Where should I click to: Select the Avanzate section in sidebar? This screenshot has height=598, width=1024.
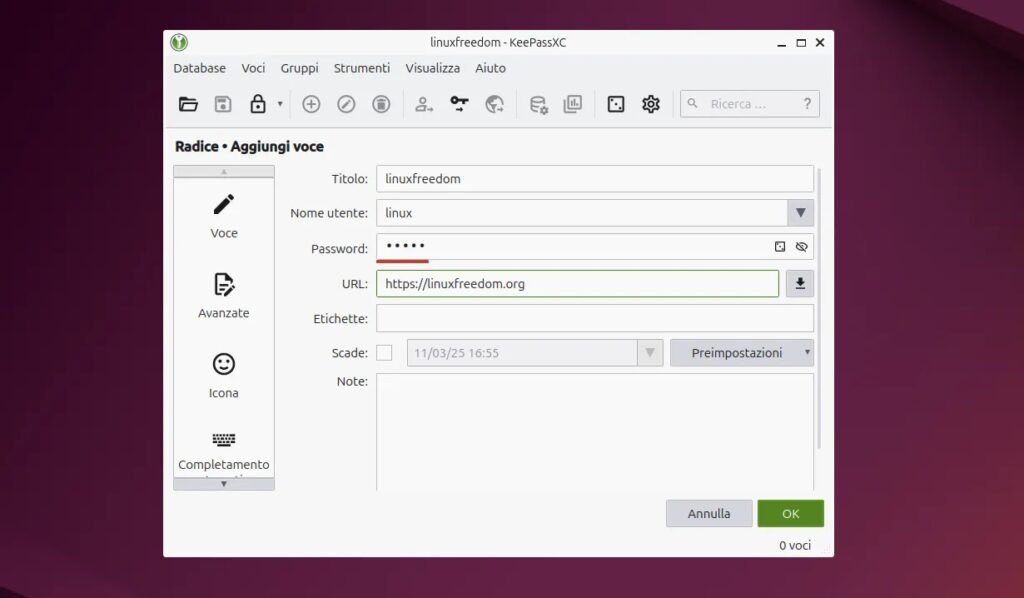[223, 296]
